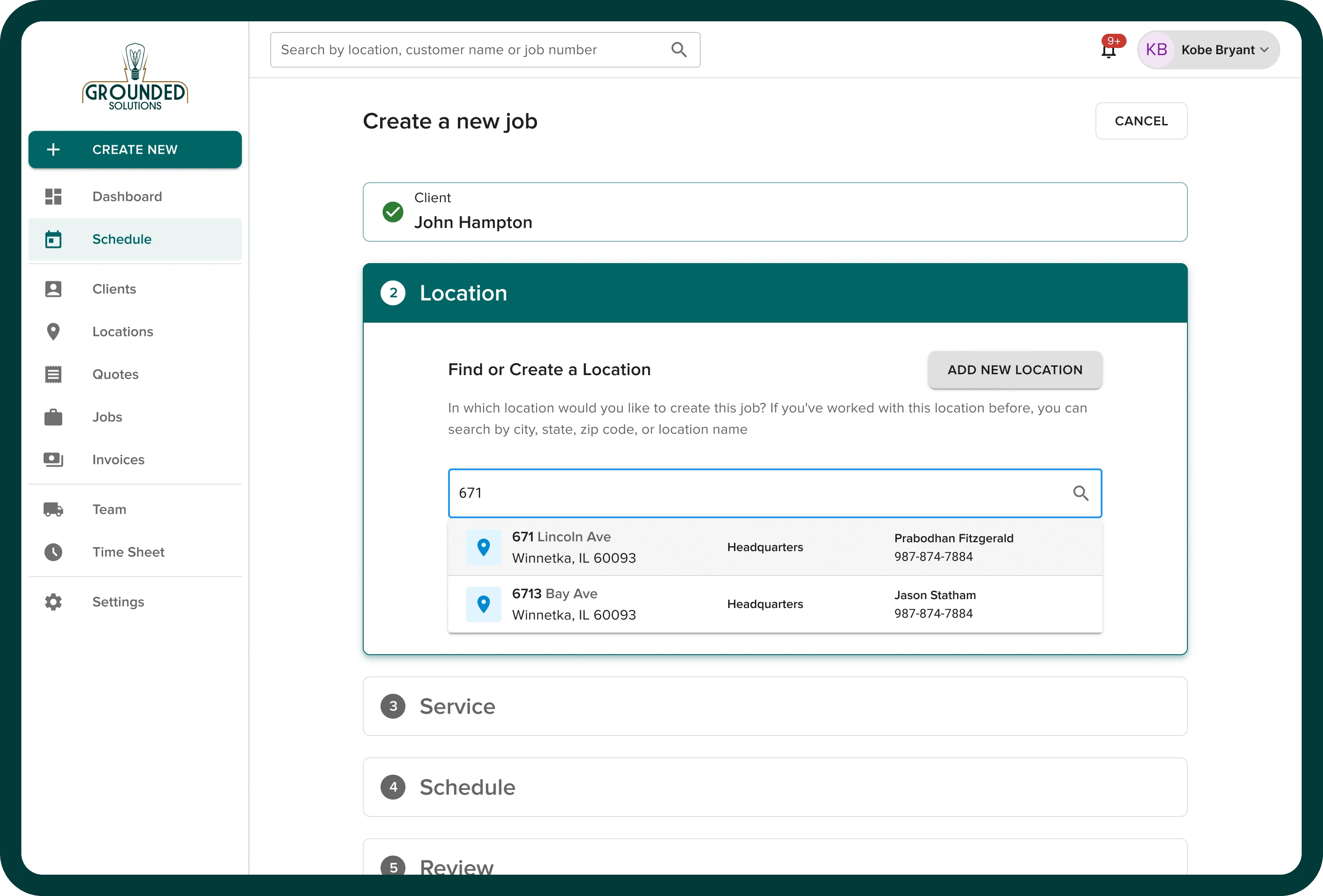The width and height of the screenshot is (1323, 896).
Task: Click the Create a new job title
Action: point(450,121)
